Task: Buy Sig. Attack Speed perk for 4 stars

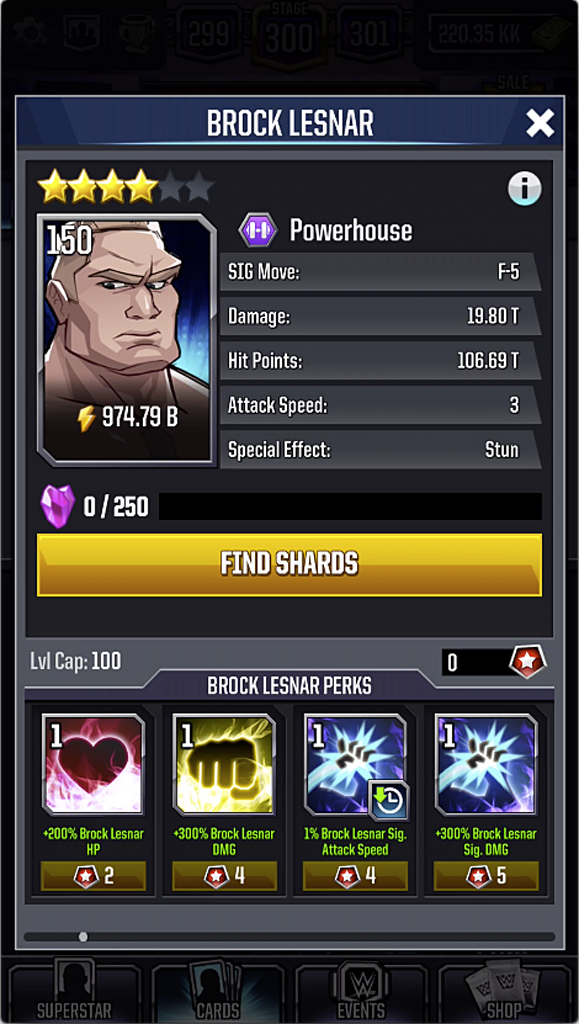Action: tap(355, 876)
